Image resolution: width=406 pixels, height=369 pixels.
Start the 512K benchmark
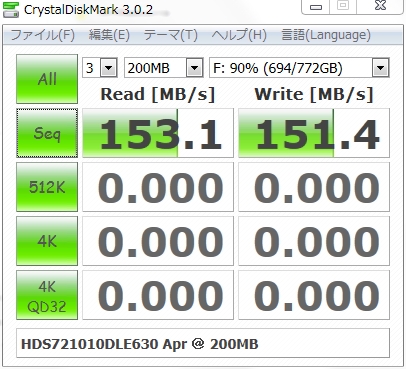point(47,187)
